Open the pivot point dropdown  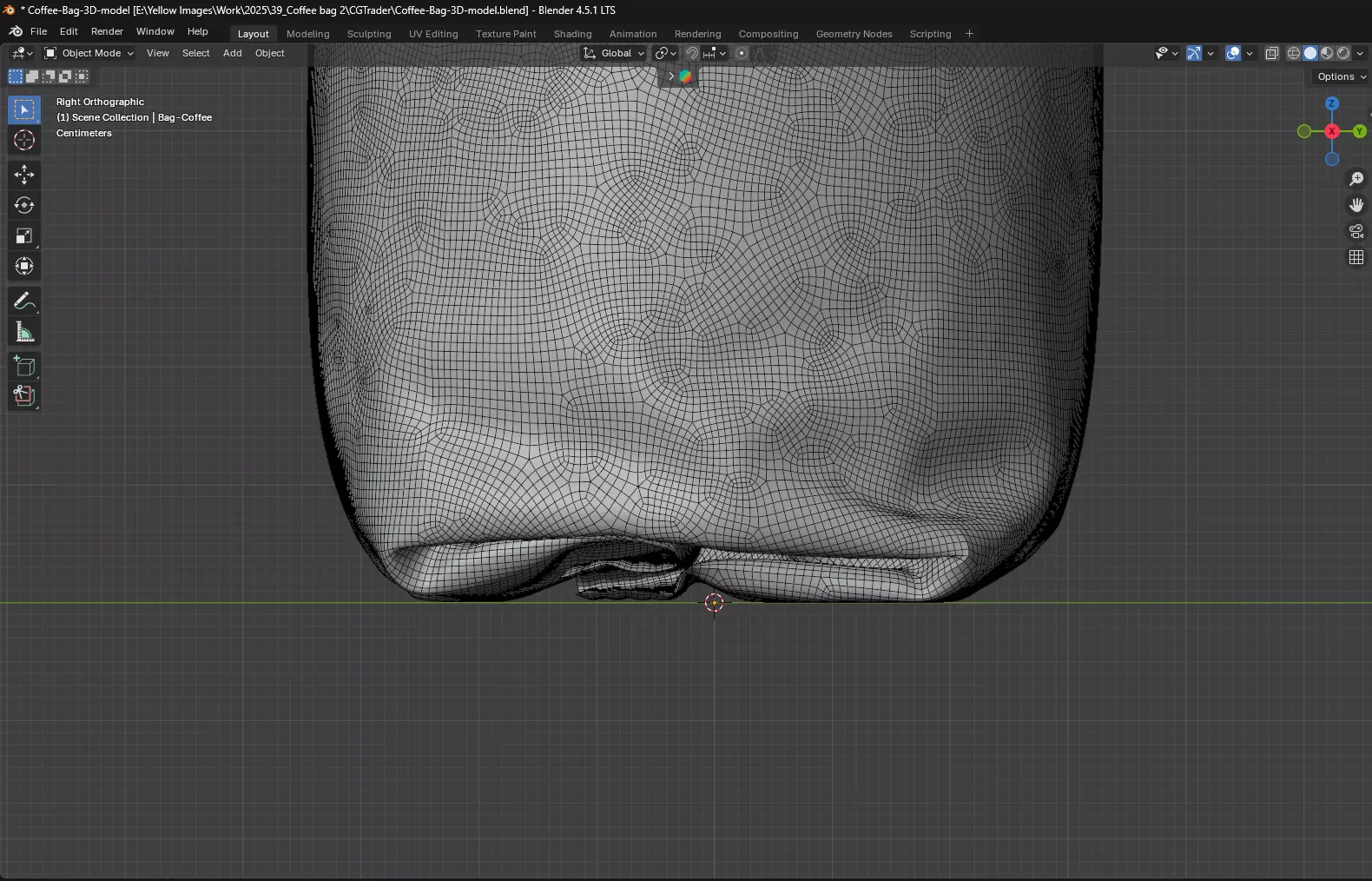[665, 53]
